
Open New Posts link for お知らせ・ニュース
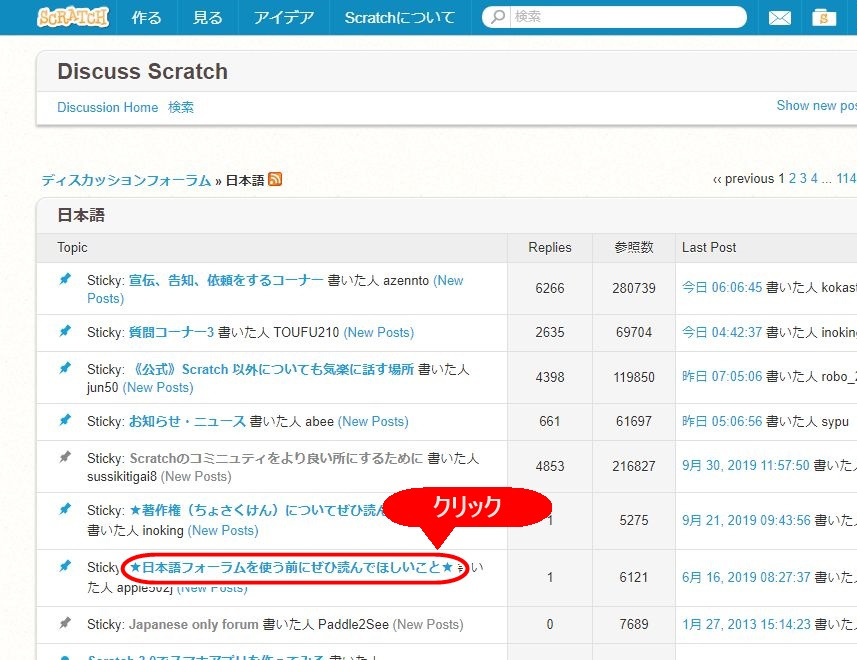(x=373, y=421)
